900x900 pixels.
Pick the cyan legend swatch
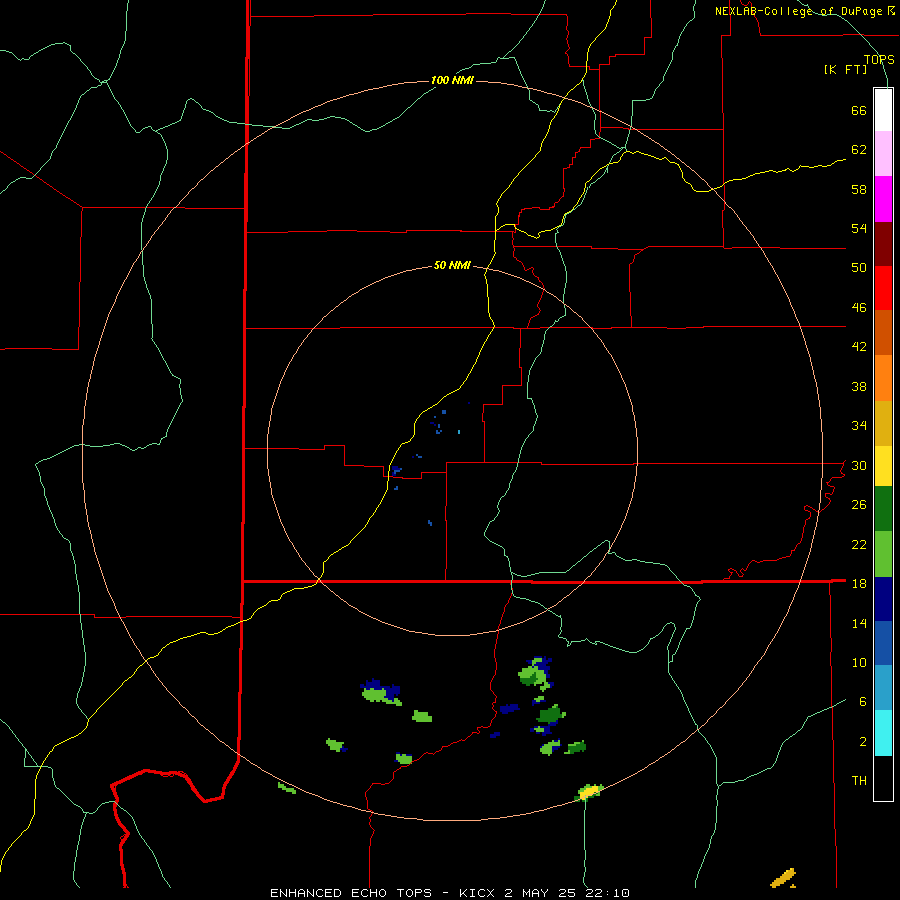click(x=883, y=733)
